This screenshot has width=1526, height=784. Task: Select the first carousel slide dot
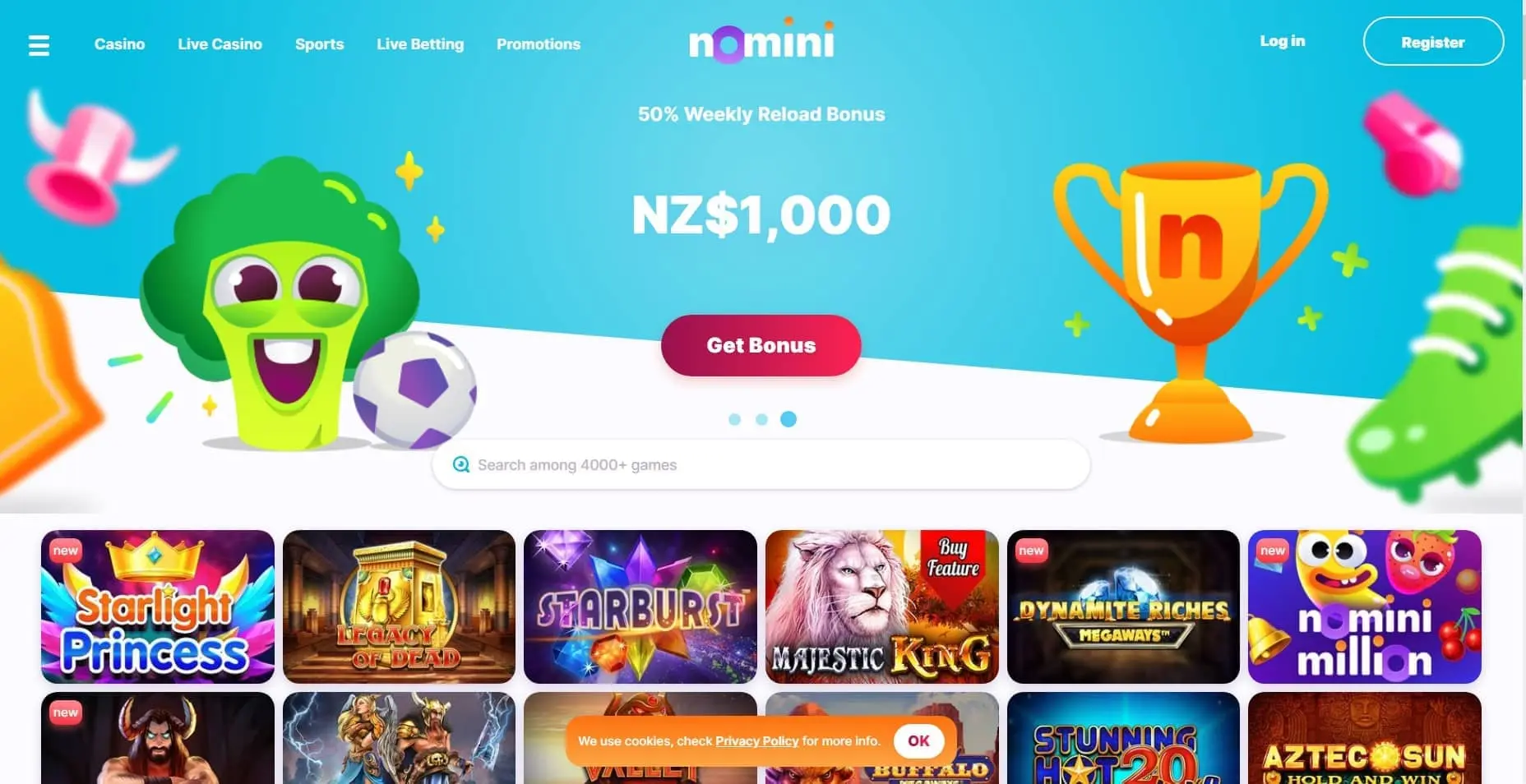coord(735,419)
